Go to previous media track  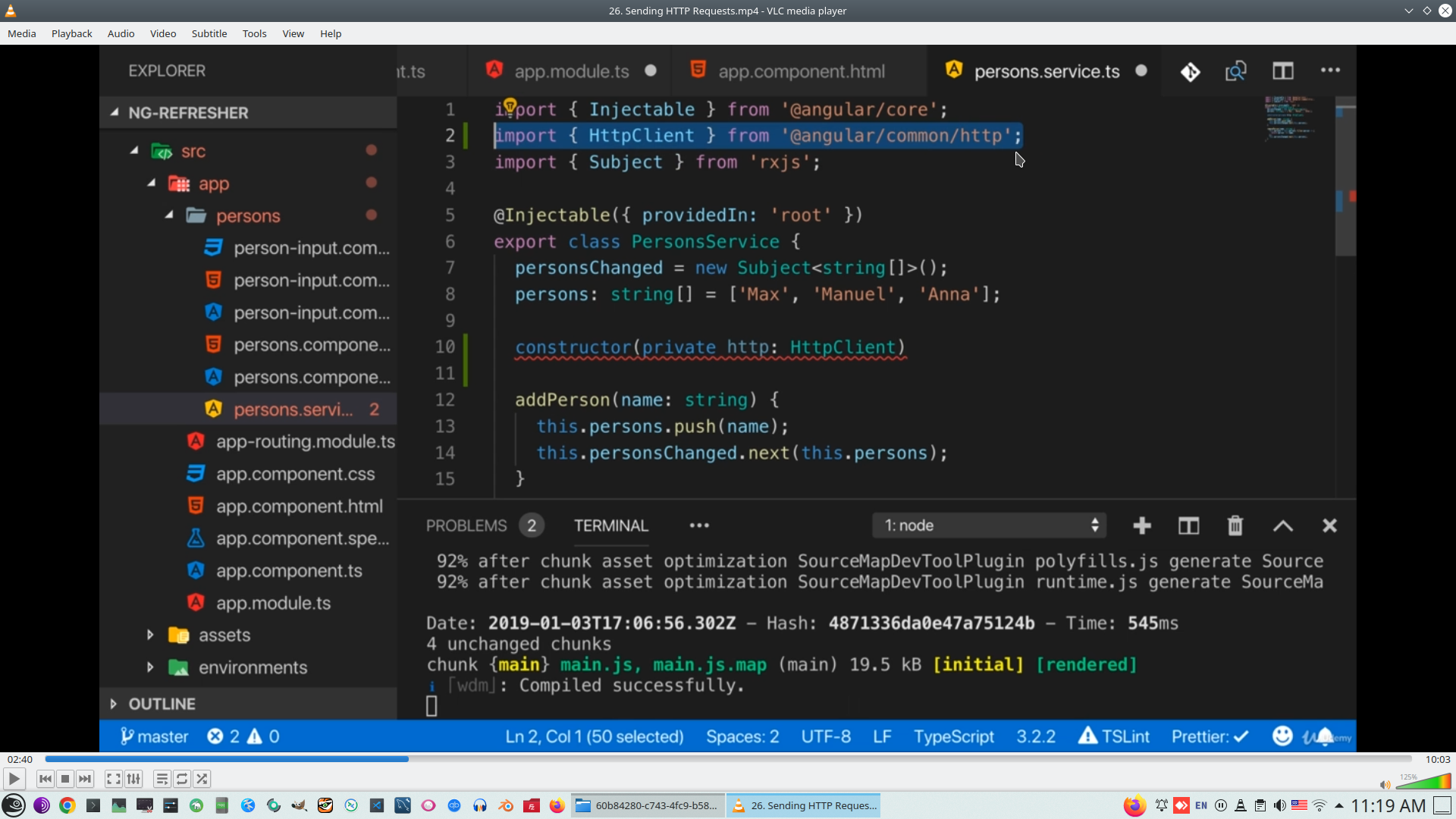(45, 779)
